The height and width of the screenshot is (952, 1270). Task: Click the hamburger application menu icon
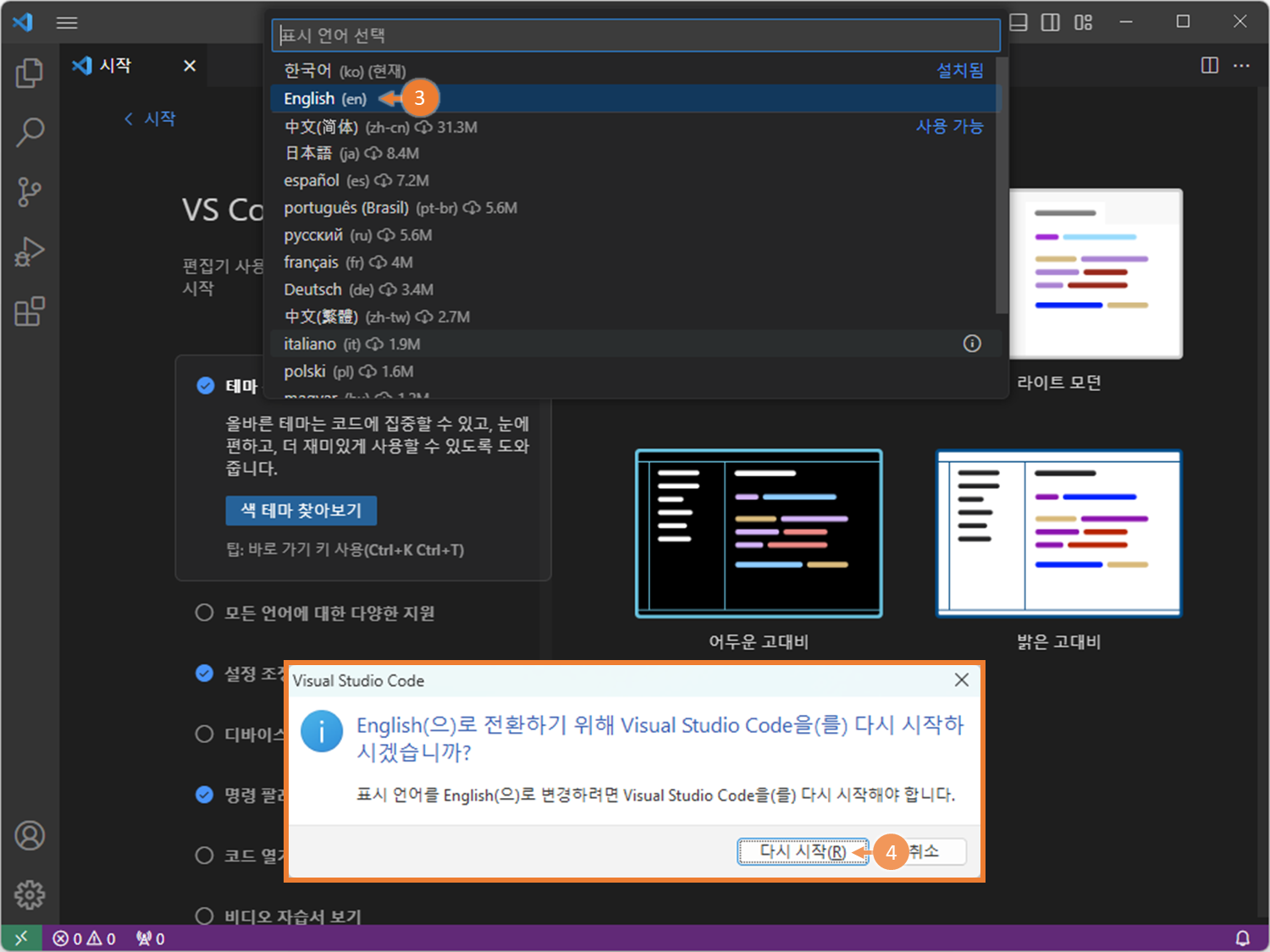click(67, 23)
